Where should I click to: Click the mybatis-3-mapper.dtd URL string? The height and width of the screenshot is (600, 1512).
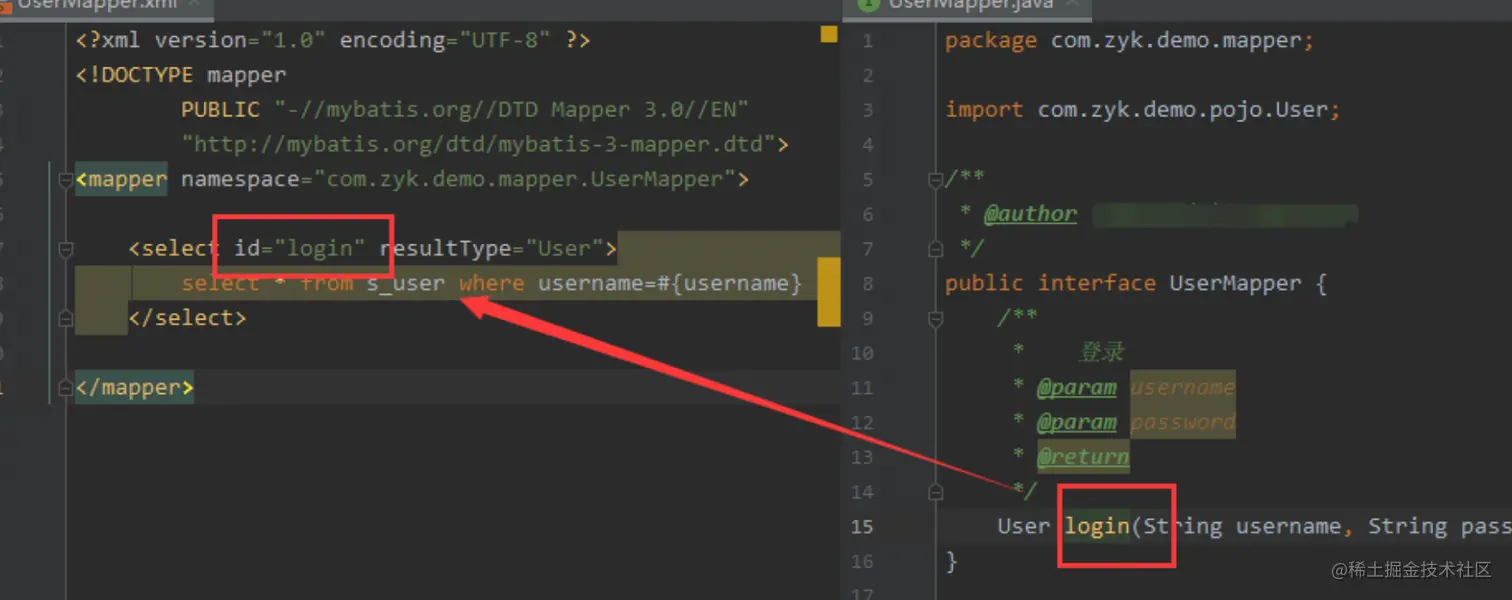pyautogui.click(x=478, y=145)
